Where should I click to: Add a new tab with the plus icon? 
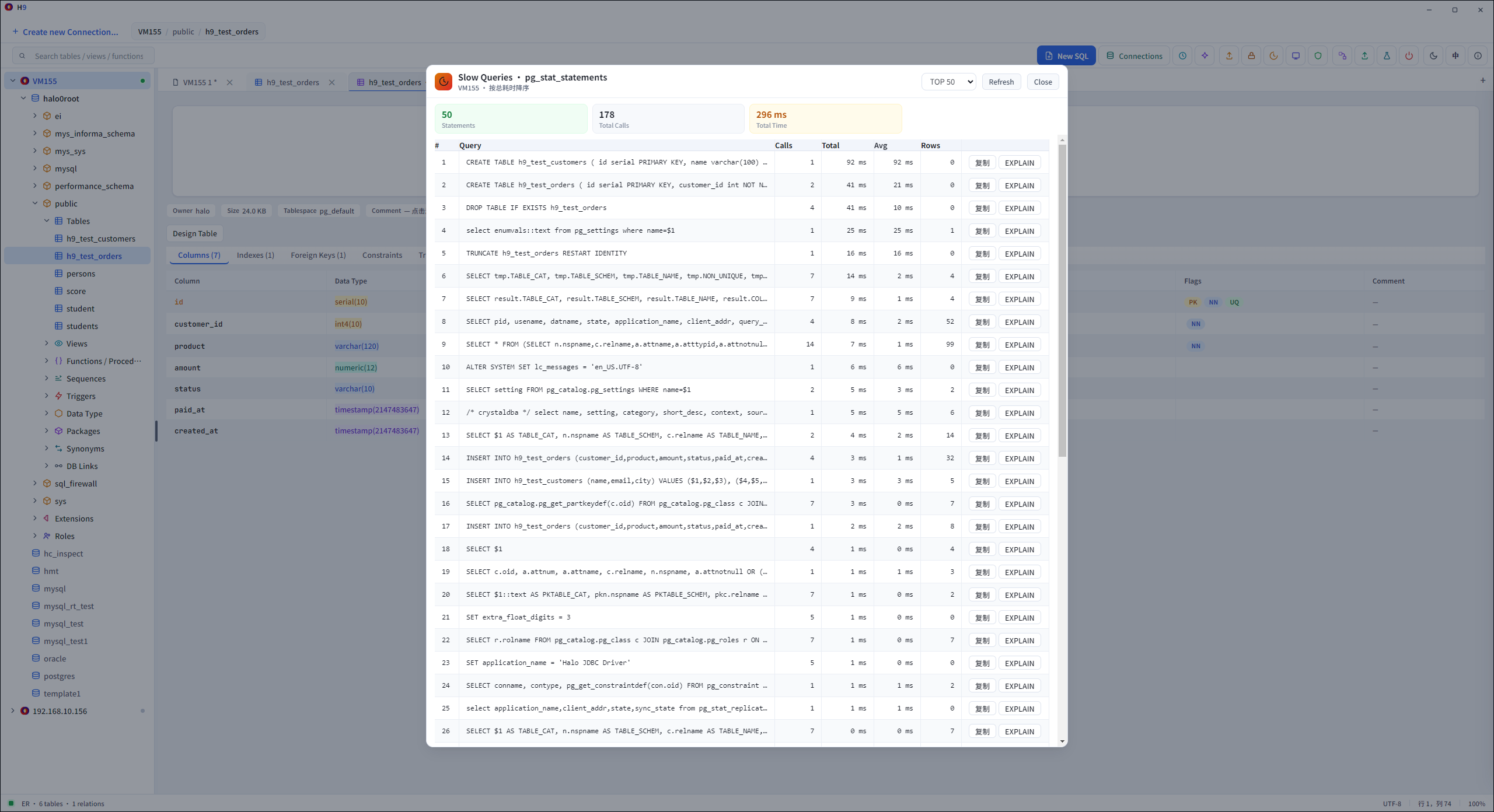tap(1483, 80)
